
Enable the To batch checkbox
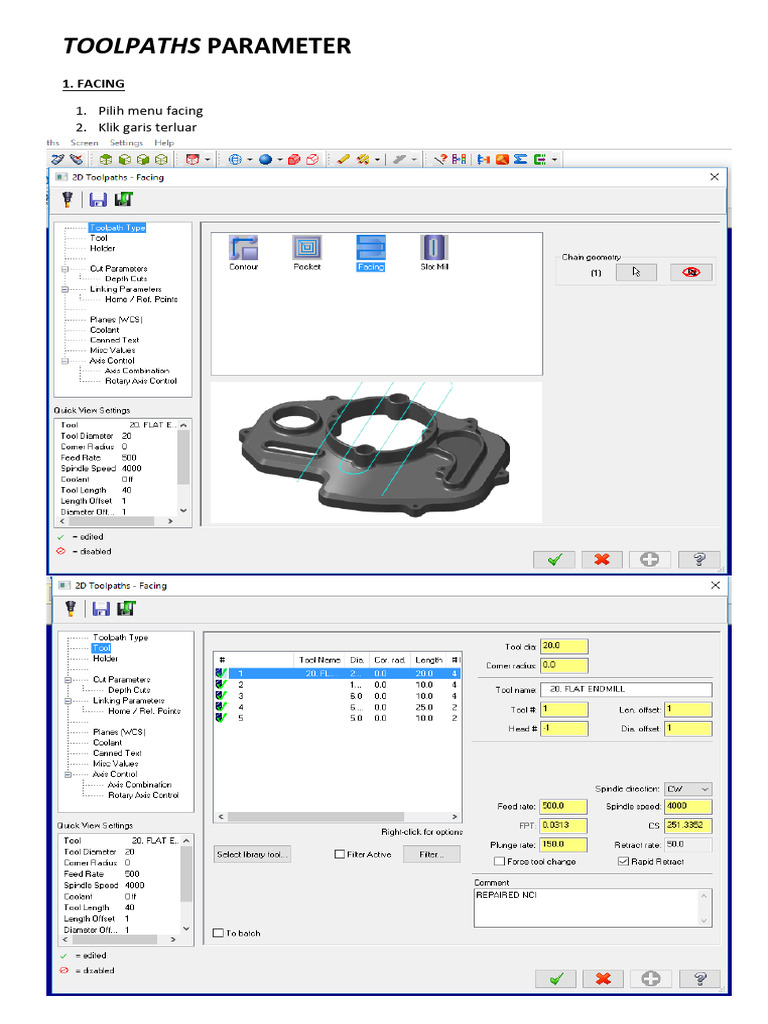[x=219, y=933]
